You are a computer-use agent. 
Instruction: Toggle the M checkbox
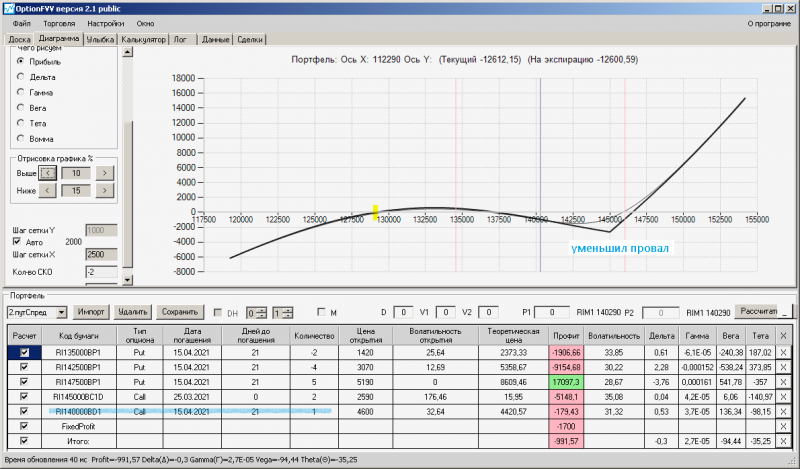[321, 312]
